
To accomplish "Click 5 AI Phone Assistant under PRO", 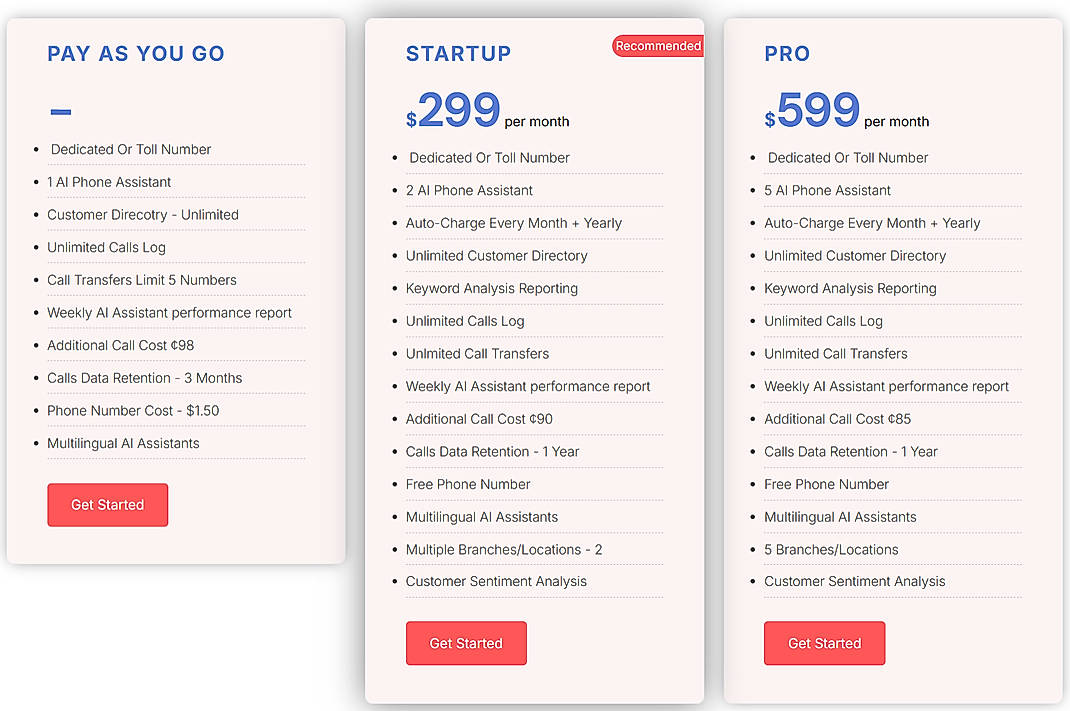I will click(827, 190).
